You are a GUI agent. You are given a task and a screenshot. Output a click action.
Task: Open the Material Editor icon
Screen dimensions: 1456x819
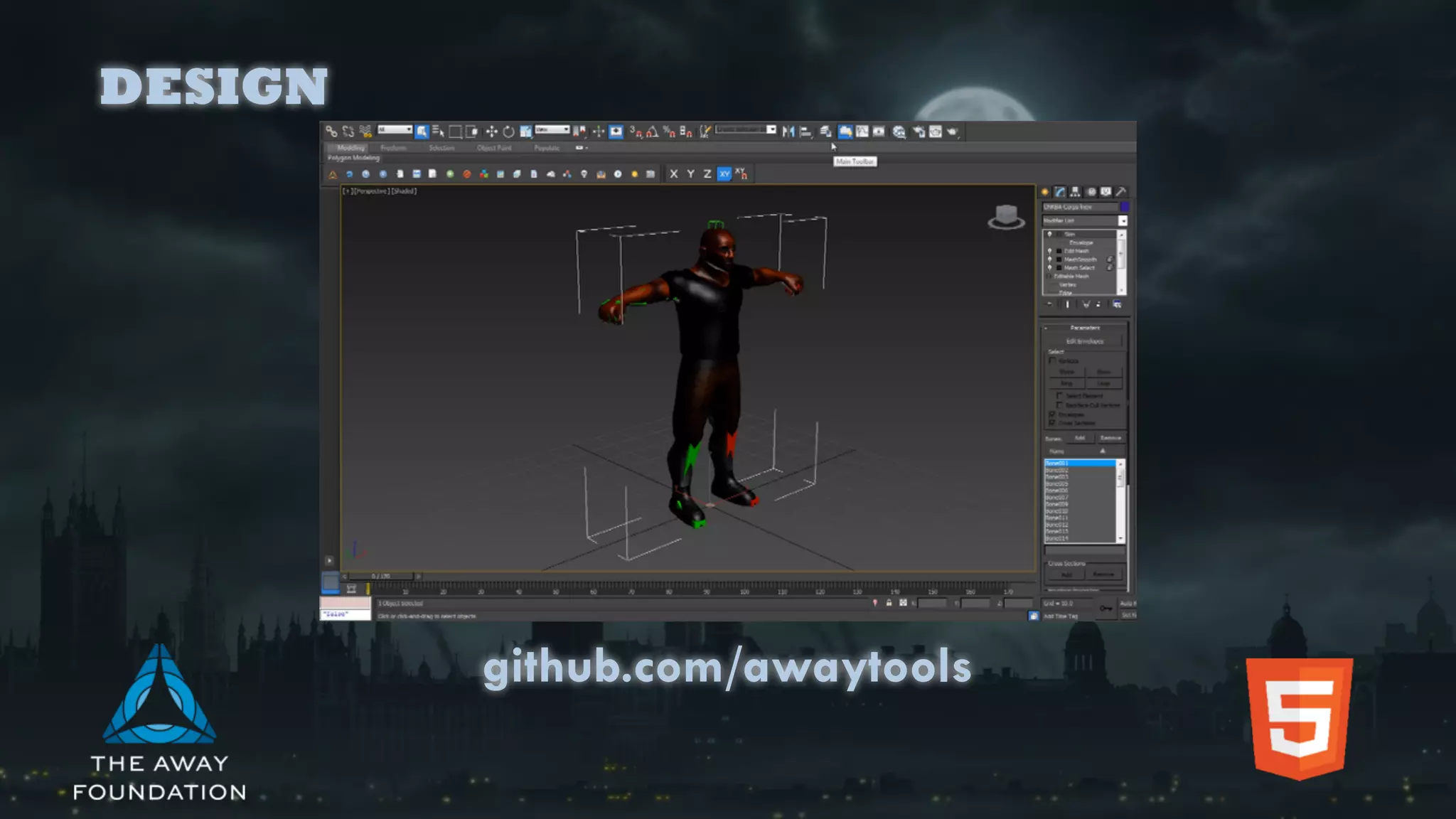(x=899, y=132)
